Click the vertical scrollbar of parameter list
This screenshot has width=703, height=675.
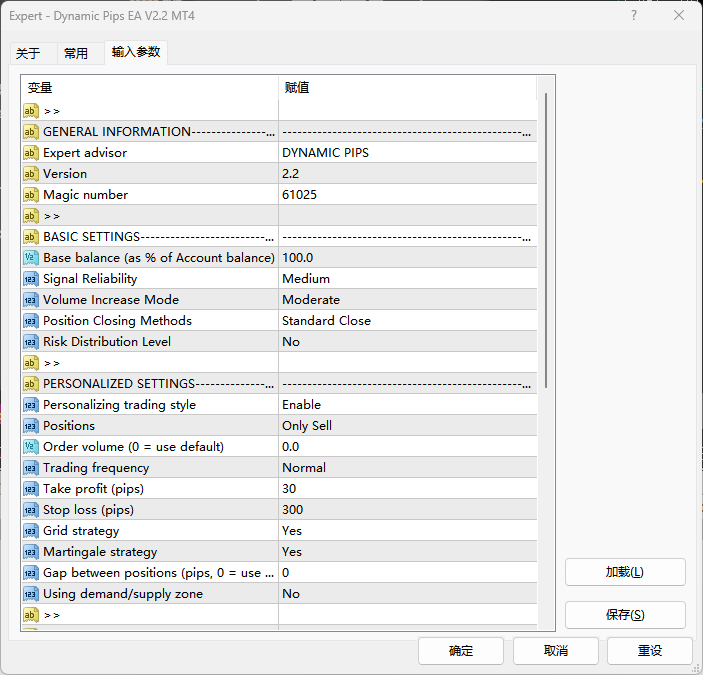546,240
